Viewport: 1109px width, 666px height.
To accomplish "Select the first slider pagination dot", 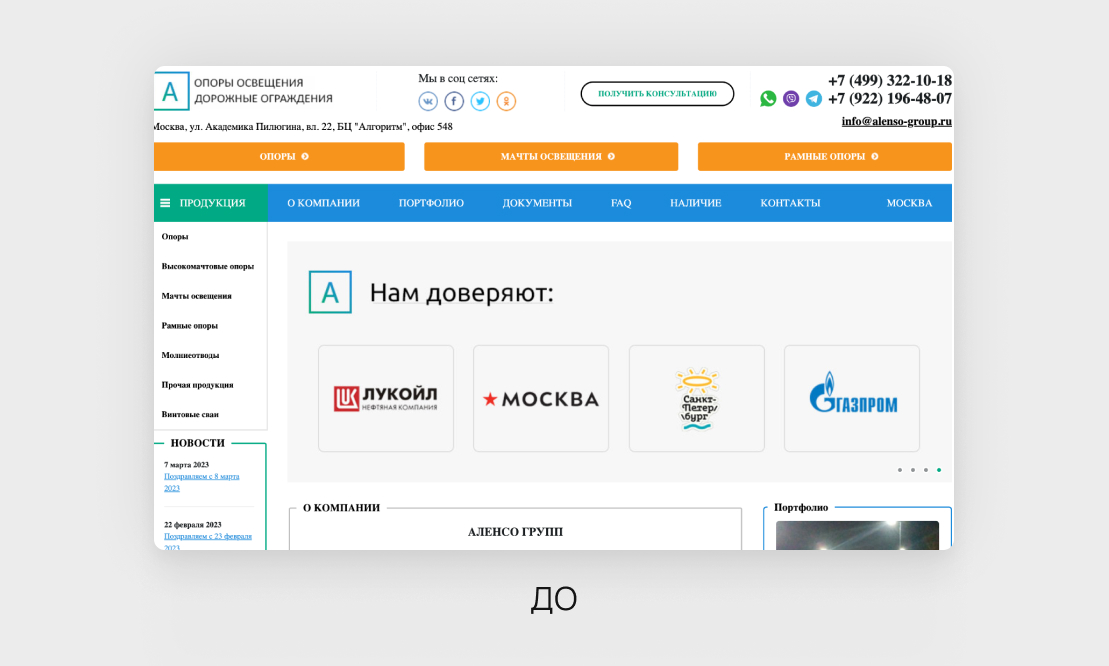I will 900,470.
